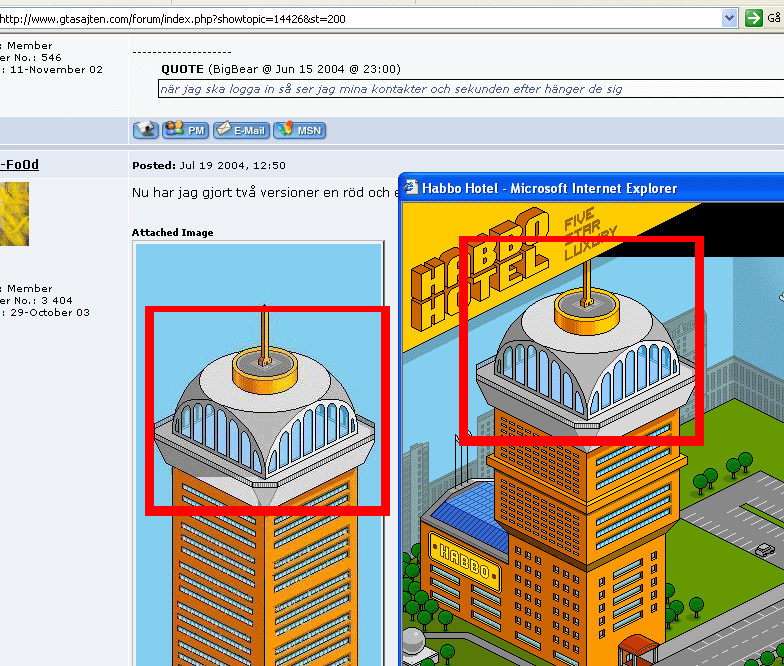Open the address bar history dropdown
Image resolution: width=784 pixels, height=666 pixels.
pos(730,18)
